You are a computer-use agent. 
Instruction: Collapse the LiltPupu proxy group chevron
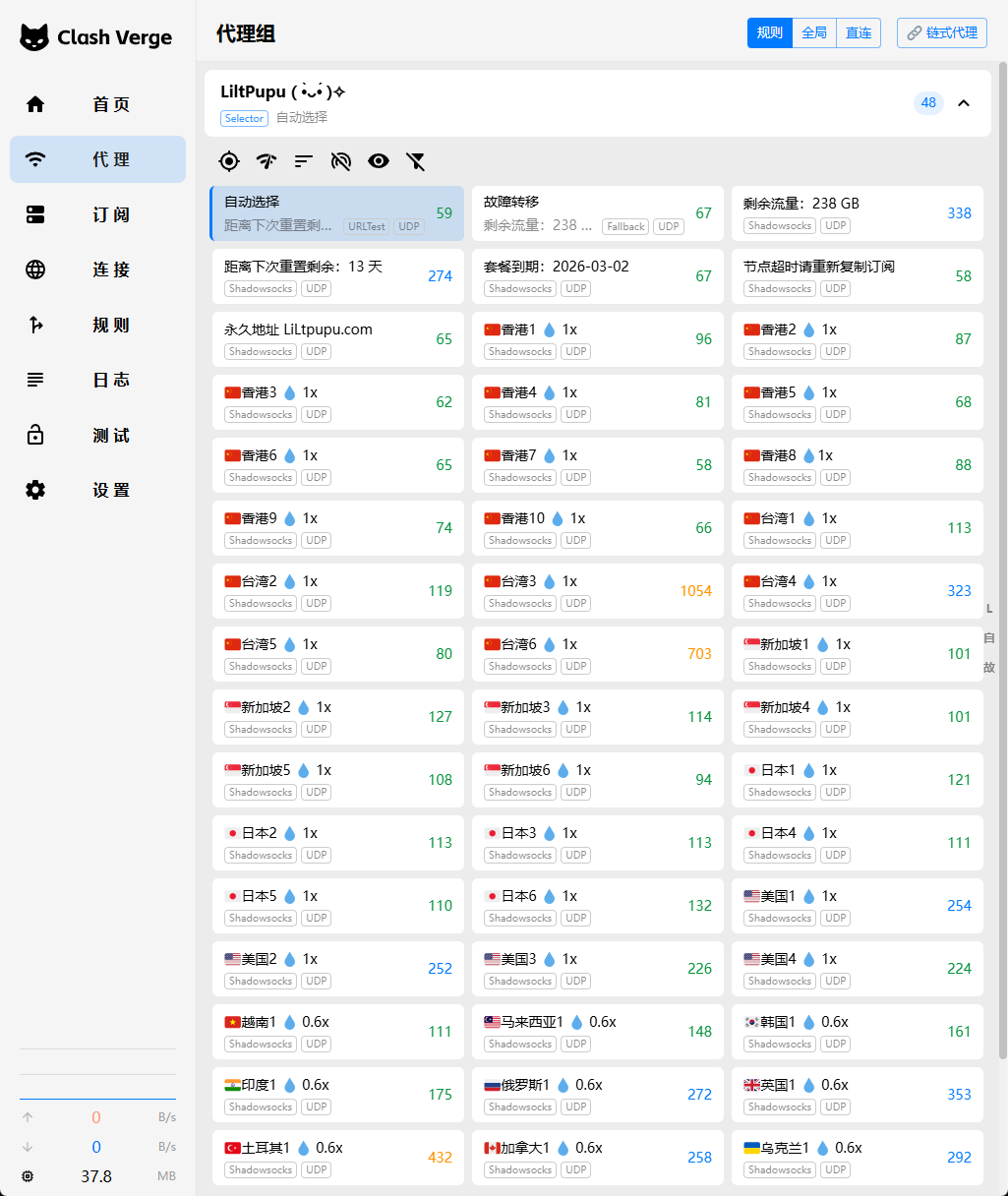[x=964, y=103]
